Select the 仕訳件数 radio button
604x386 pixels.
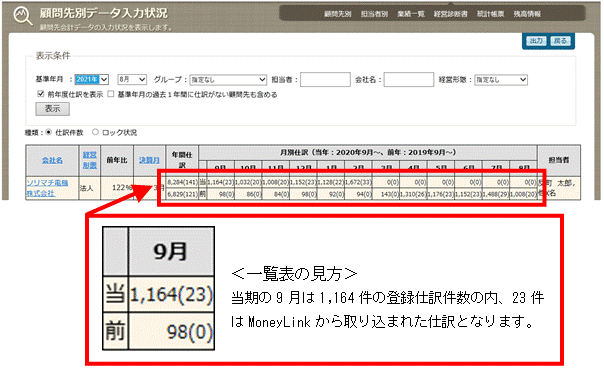(49, 132)
